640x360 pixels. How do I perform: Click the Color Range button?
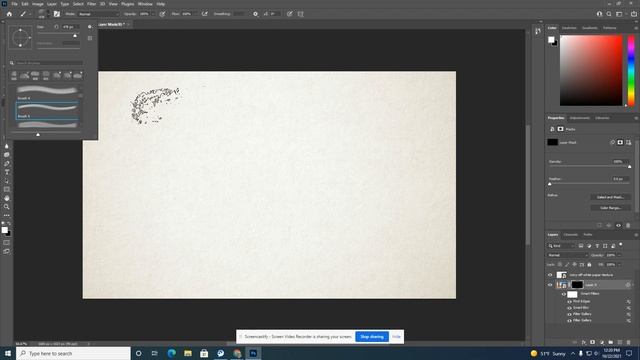coord(610,208)
